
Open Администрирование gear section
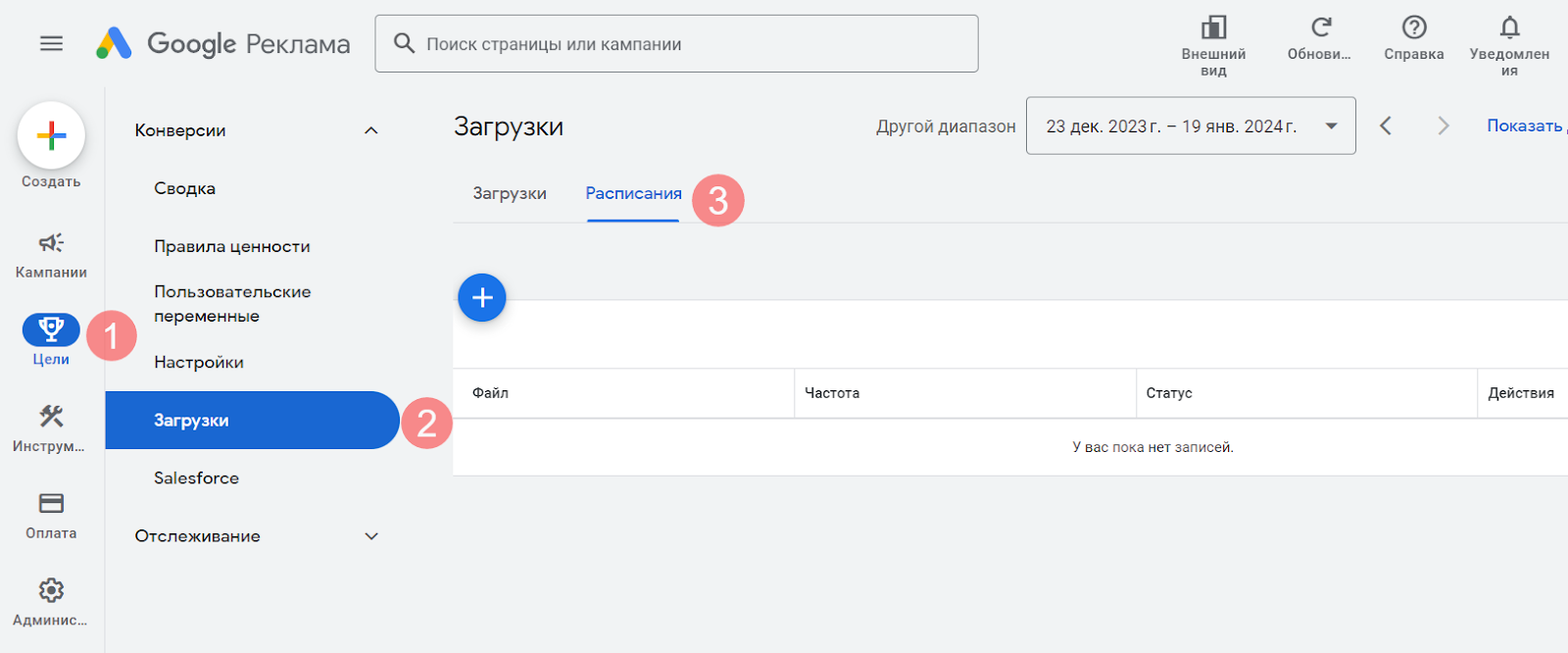pyautogui.click(x=51, y=590)
